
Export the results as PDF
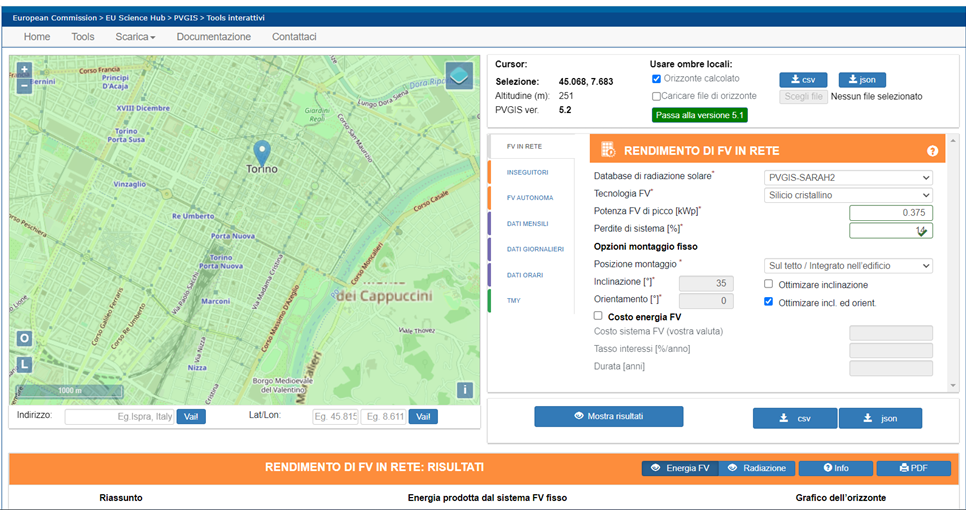click(x=914, y=468)
